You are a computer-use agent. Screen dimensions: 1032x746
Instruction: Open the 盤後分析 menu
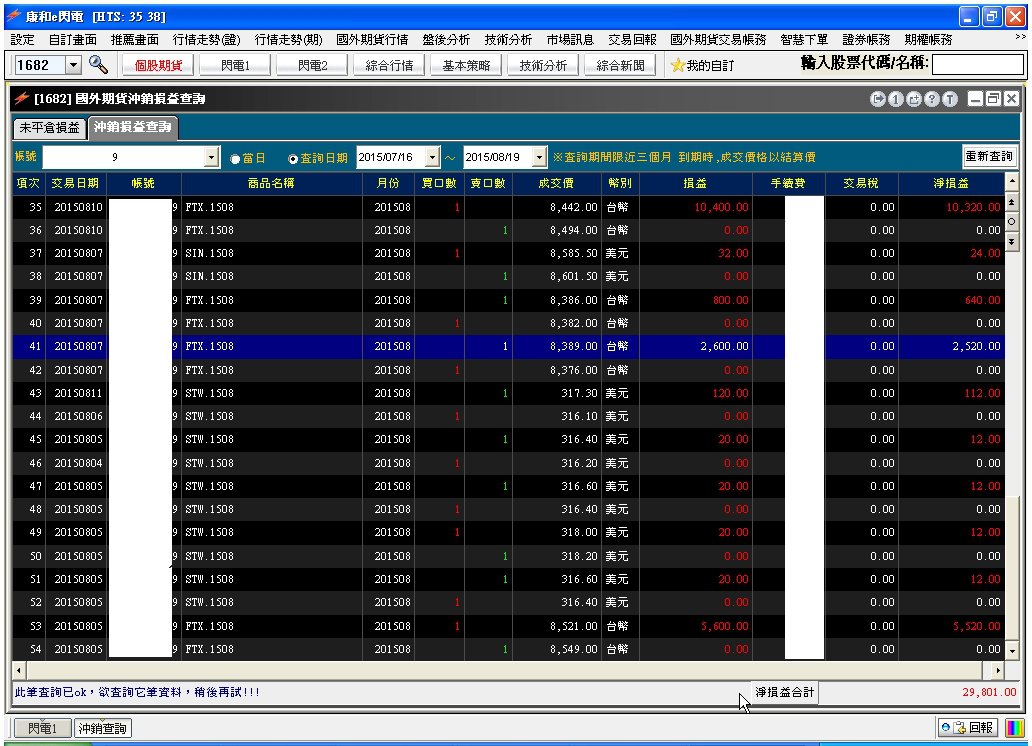tap(446, 40)
